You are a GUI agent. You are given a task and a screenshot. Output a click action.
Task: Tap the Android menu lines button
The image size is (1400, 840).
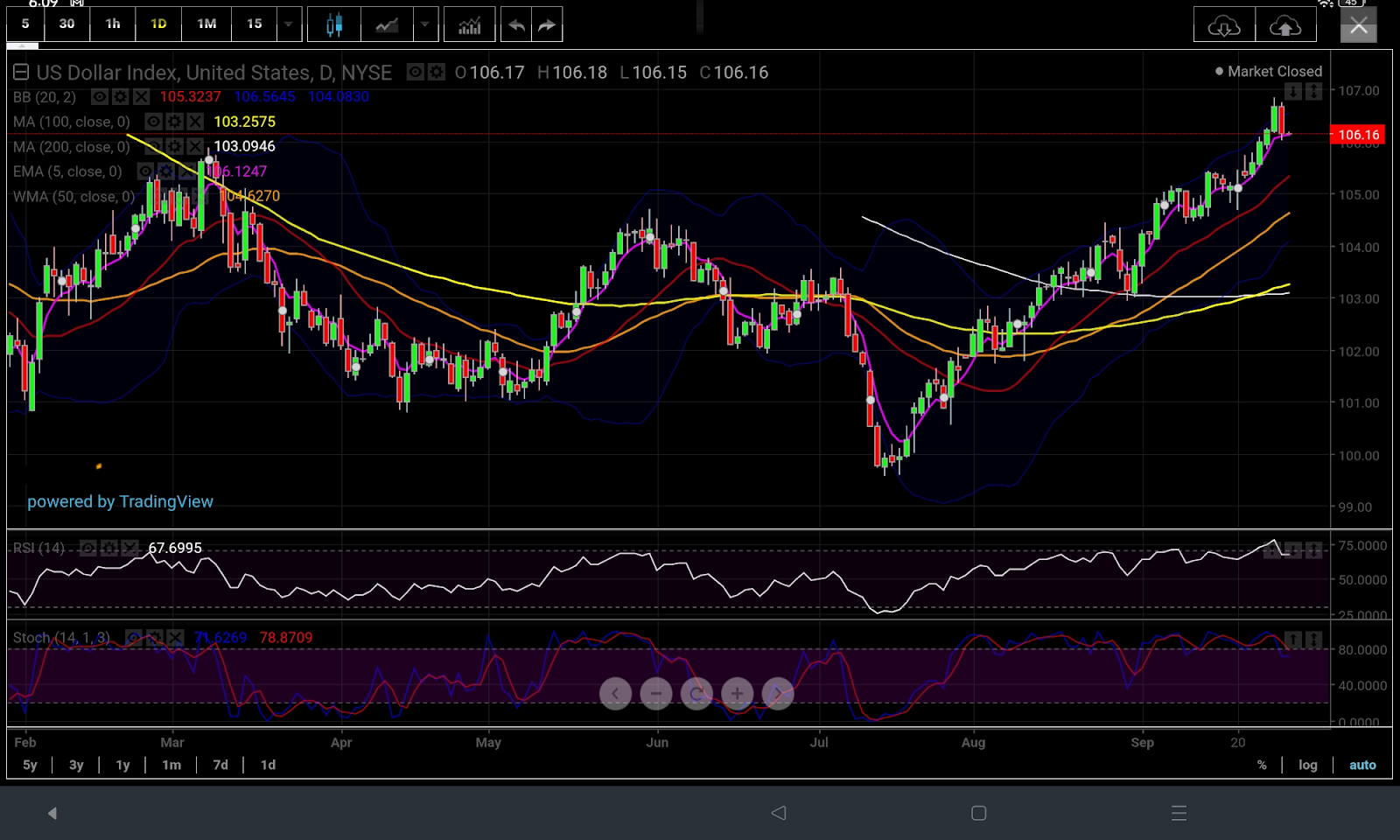[x=1179, y=813]
